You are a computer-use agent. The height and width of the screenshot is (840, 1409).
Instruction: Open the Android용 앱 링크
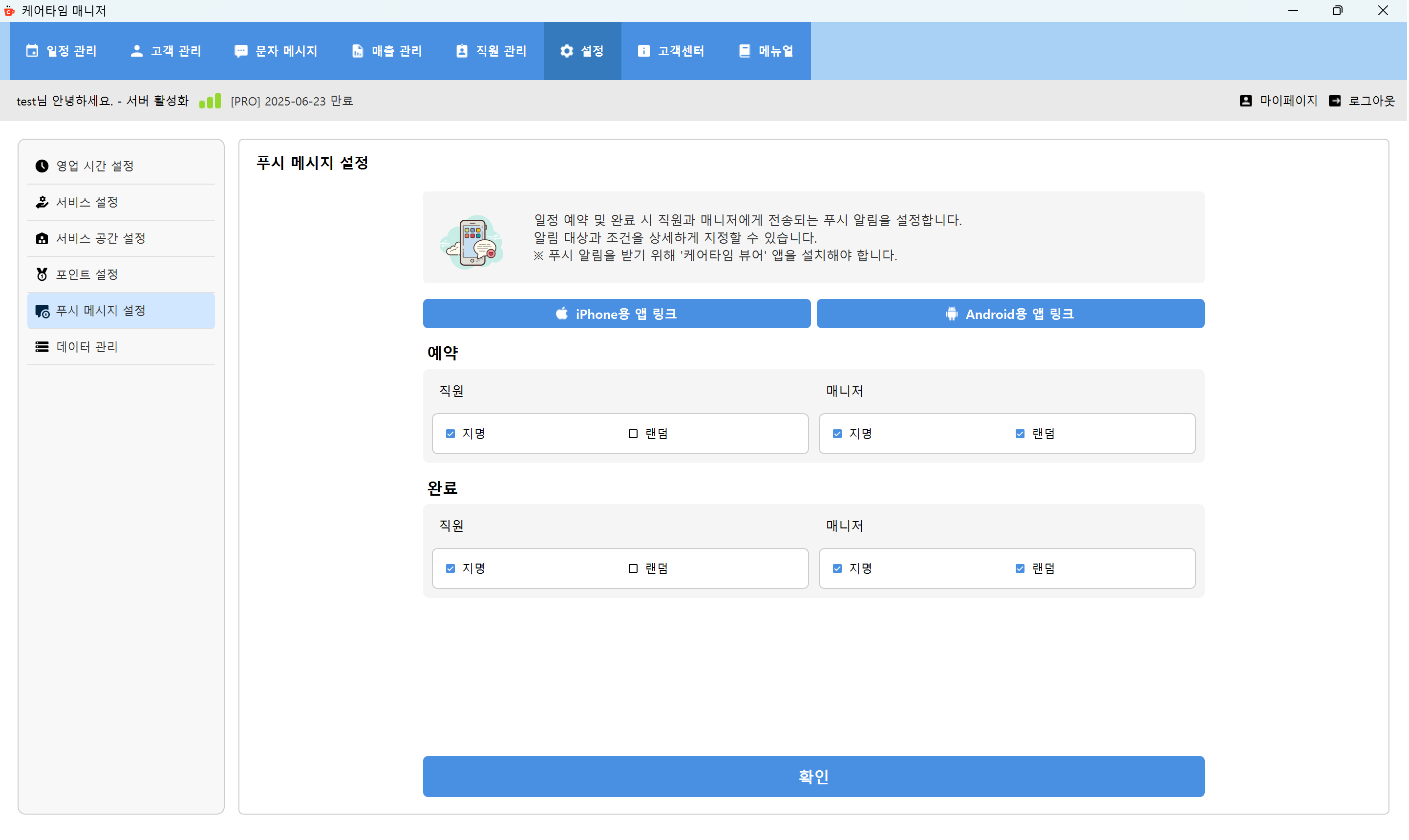coord(1011,314)
